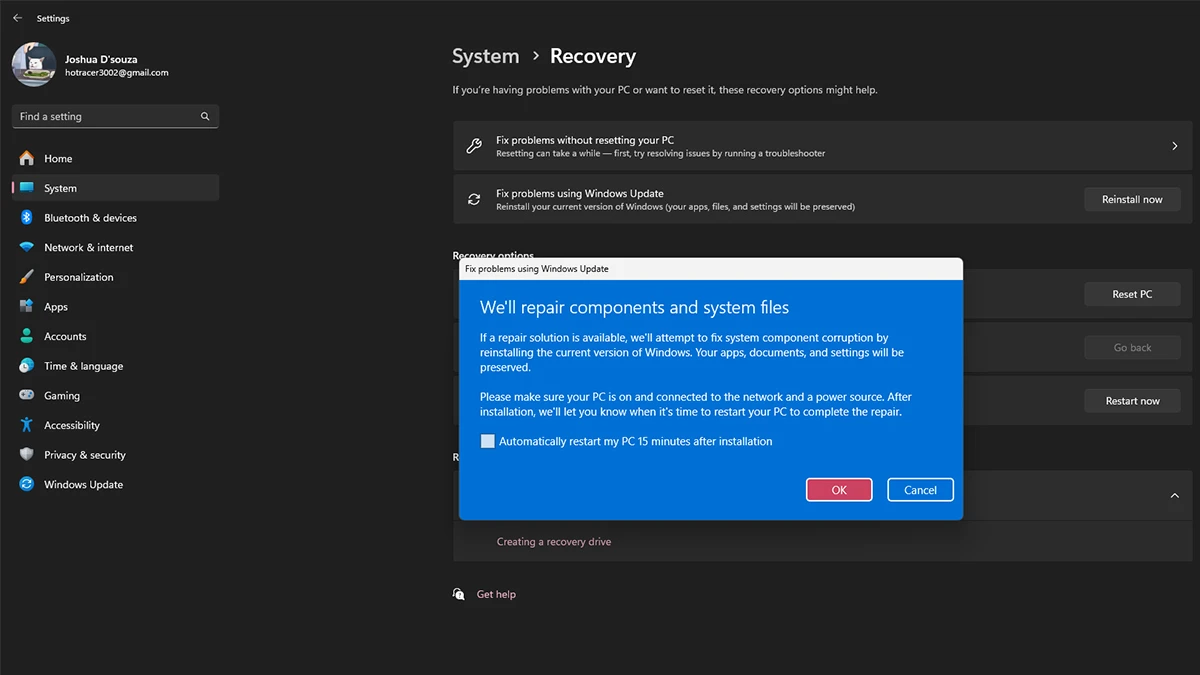
Task: Click the back arrow in Settings header
Action: click(x=17, y=18)
